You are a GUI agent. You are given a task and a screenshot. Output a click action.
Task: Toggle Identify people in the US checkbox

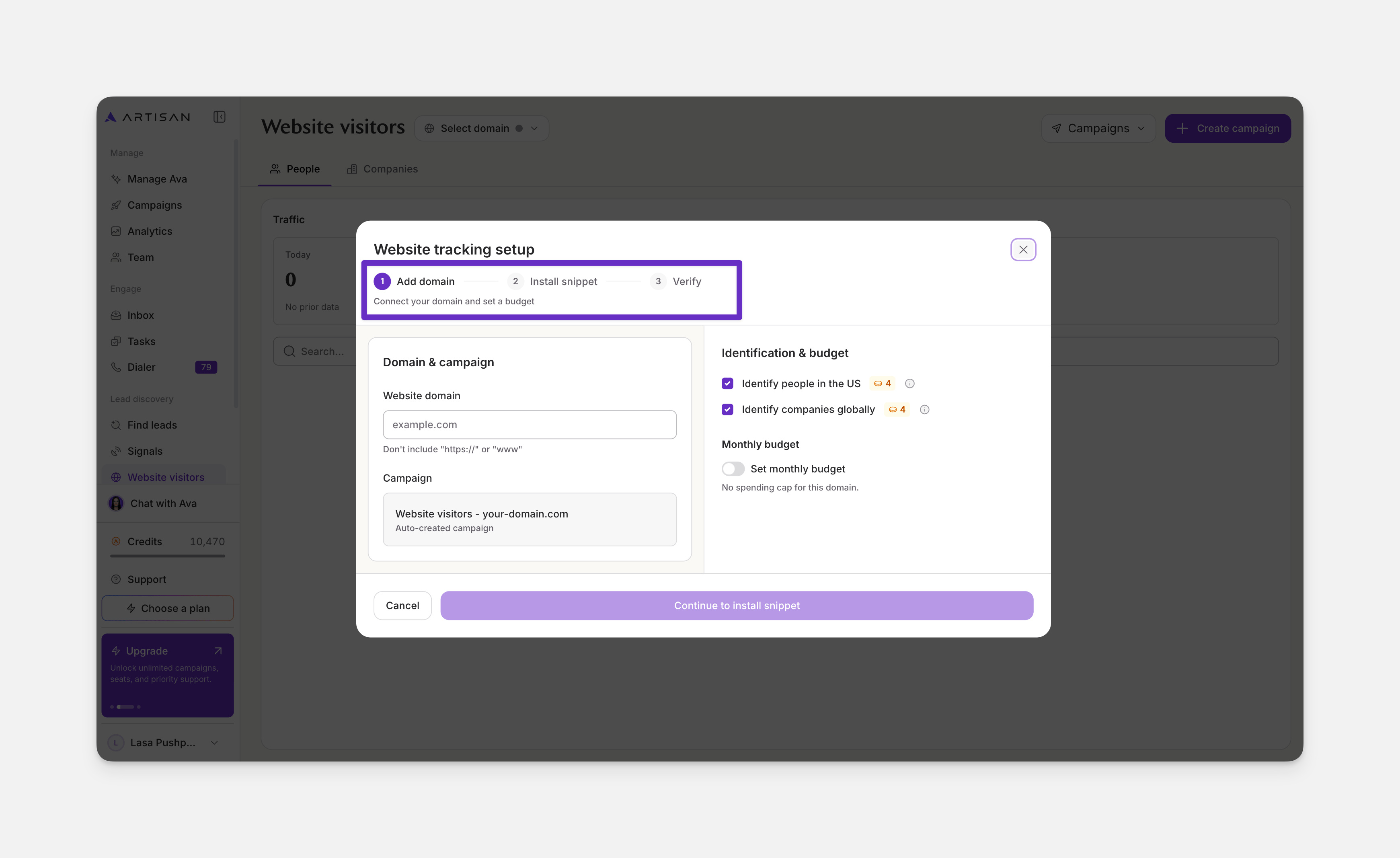coord(727,384)
